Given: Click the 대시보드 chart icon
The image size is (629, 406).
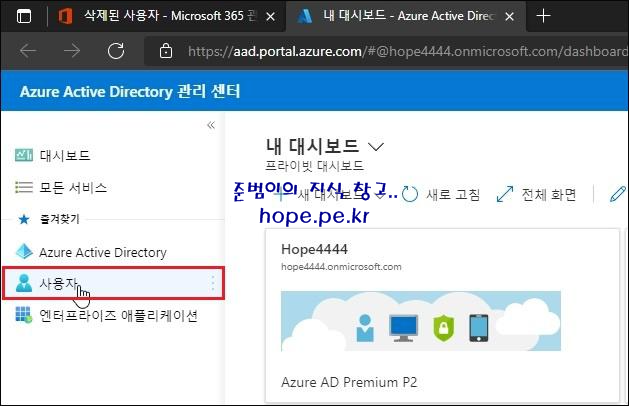Looking at the screenshot, I should [x=24, y=155].
